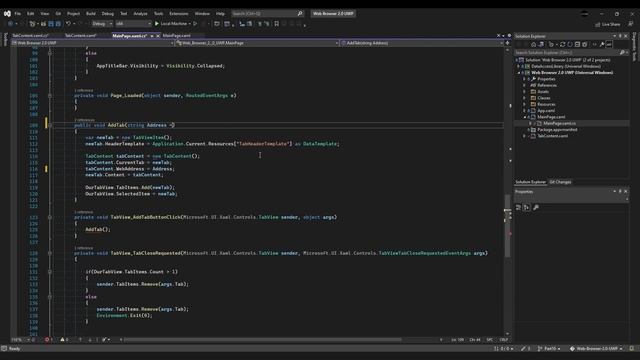Select MainPage.xaml.cs in Solution Explorer
Image resolution: width=640 pixels, height=360 pixels.
point(559,123)
